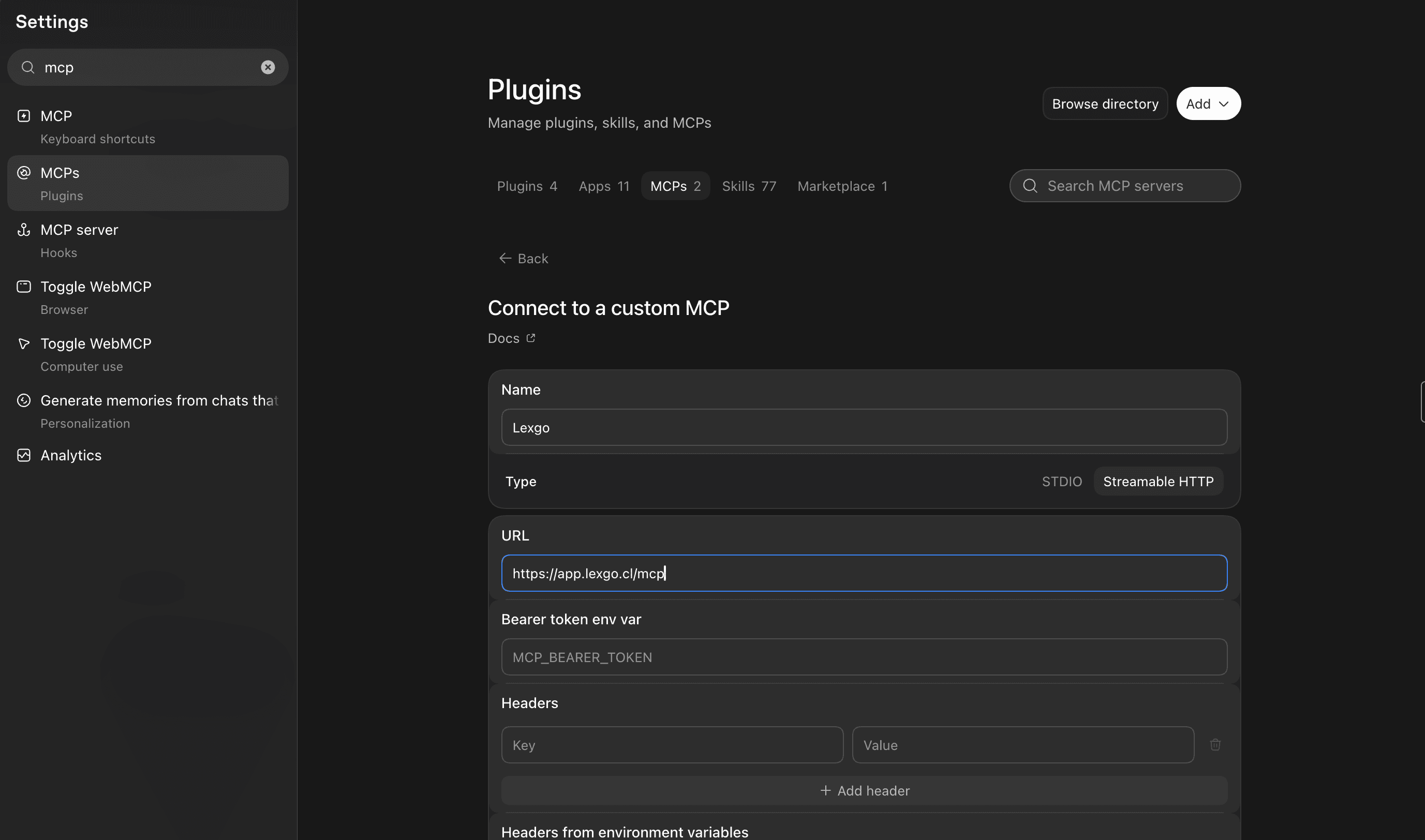Select Streamable HTTP connection type
Image resolution: width=1425 pixels, height=840 pixels.
coord(1159,481)
